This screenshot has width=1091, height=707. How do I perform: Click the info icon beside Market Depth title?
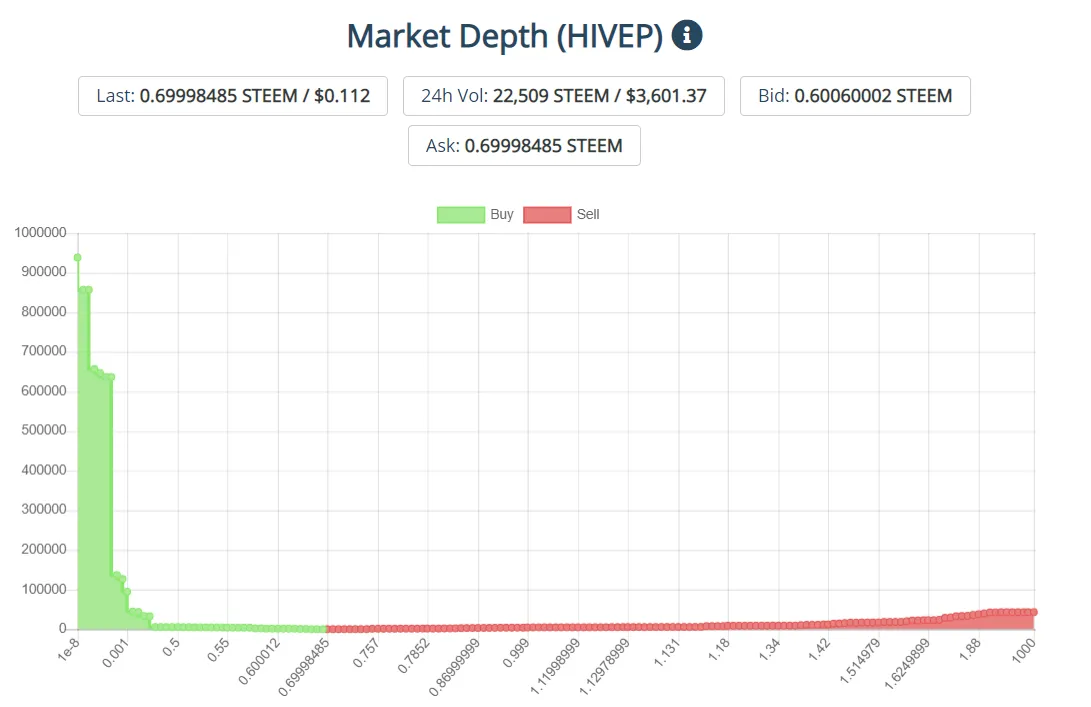coord(686,35)
